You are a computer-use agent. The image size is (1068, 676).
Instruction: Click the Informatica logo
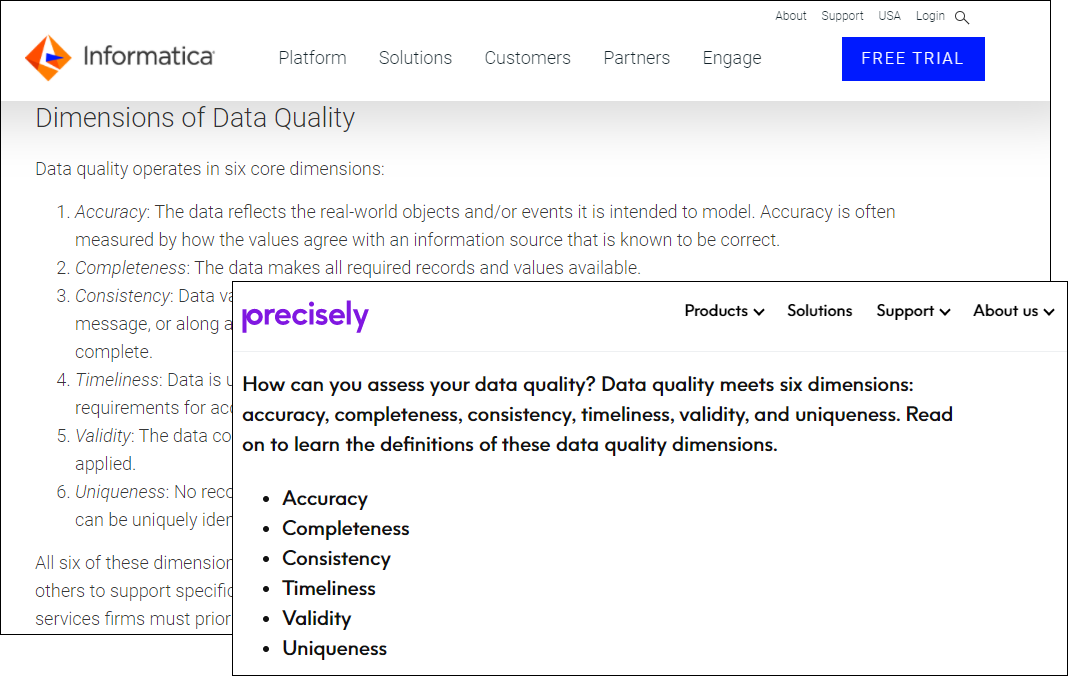coord(119,57)
